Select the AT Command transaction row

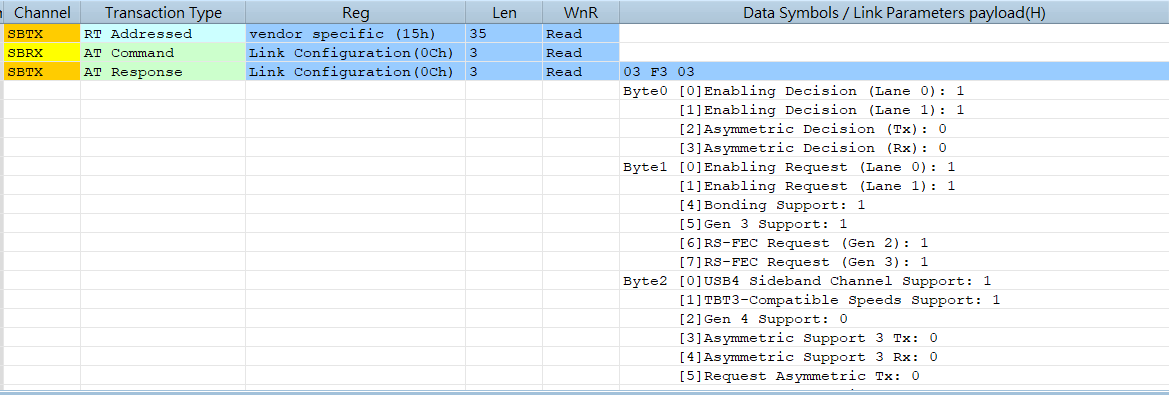(586, 53)
